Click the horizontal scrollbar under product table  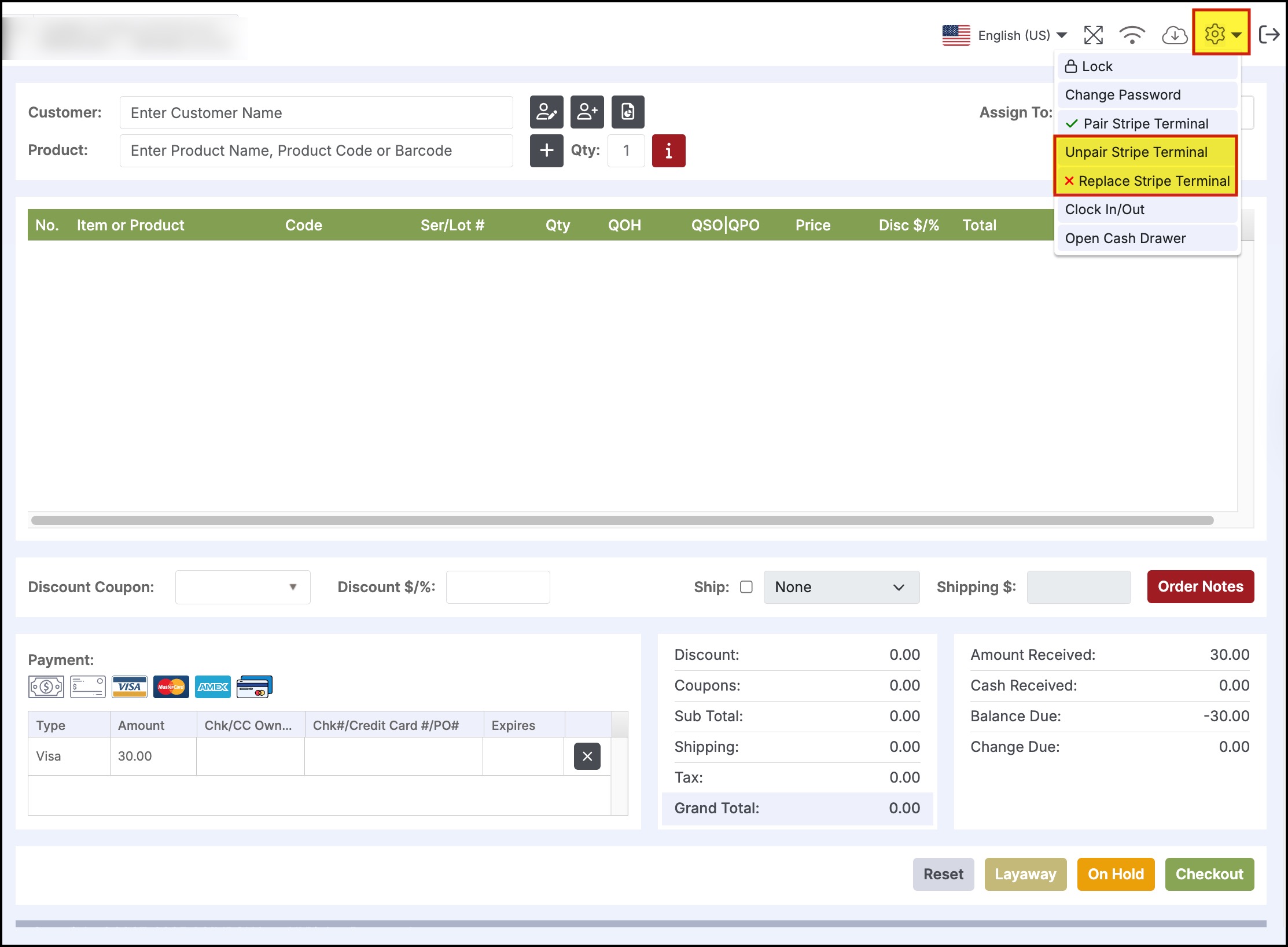pos(622,520)
